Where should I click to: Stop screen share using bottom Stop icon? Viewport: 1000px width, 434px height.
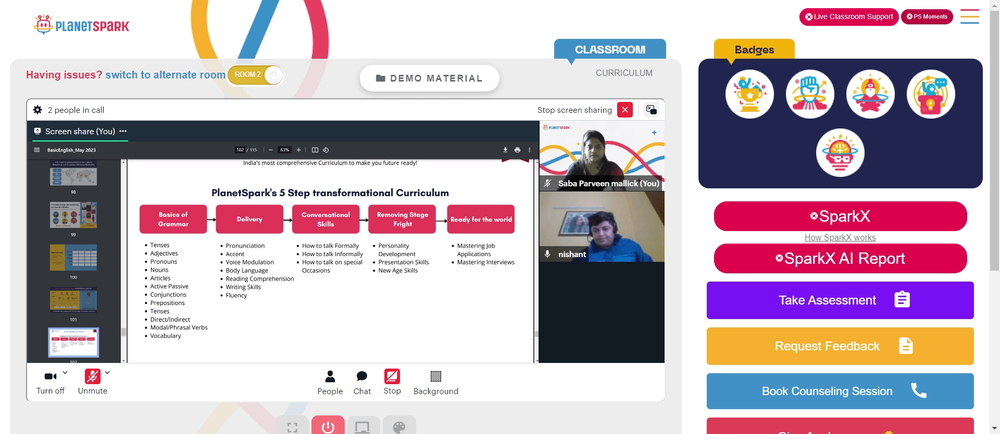pos(392,382)
